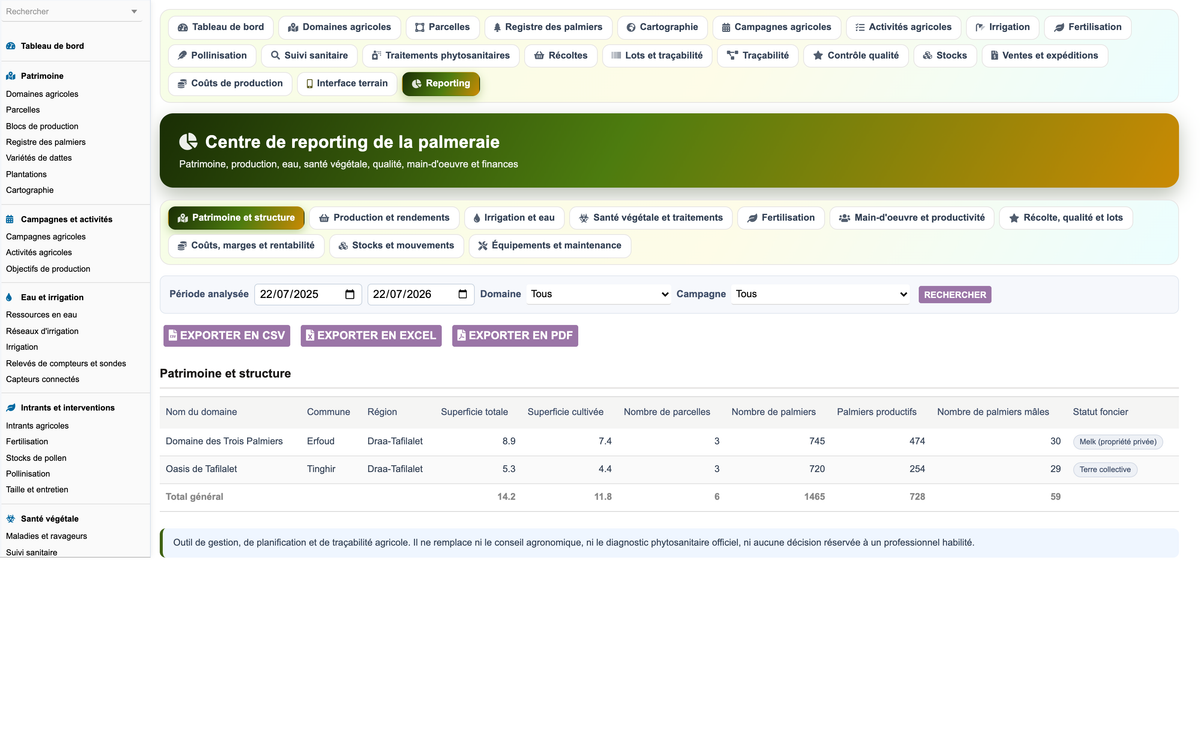
Task: Open Interface terrain pill
Action: click(346, 83)
